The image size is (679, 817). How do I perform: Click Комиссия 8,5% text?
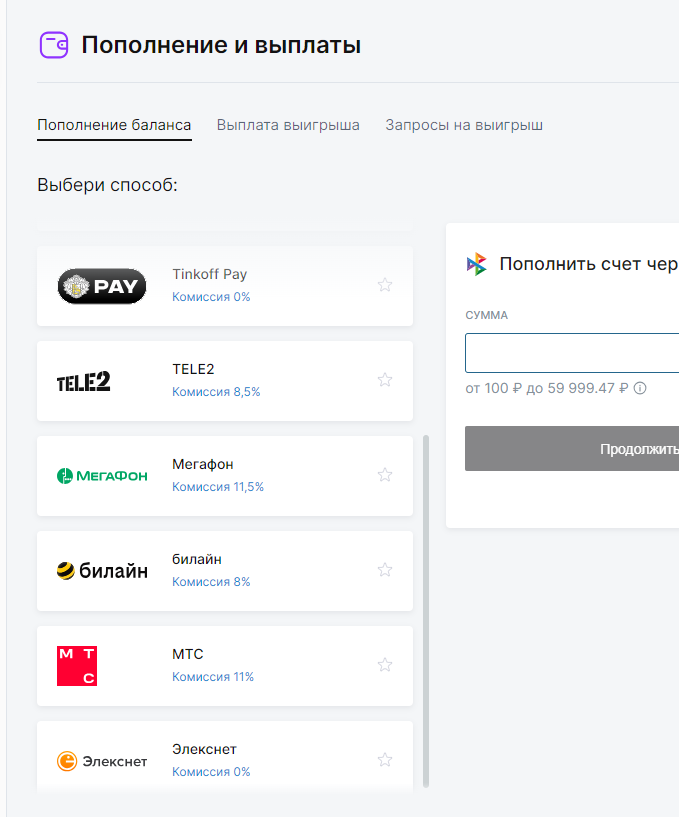click(x=216, y=392)
